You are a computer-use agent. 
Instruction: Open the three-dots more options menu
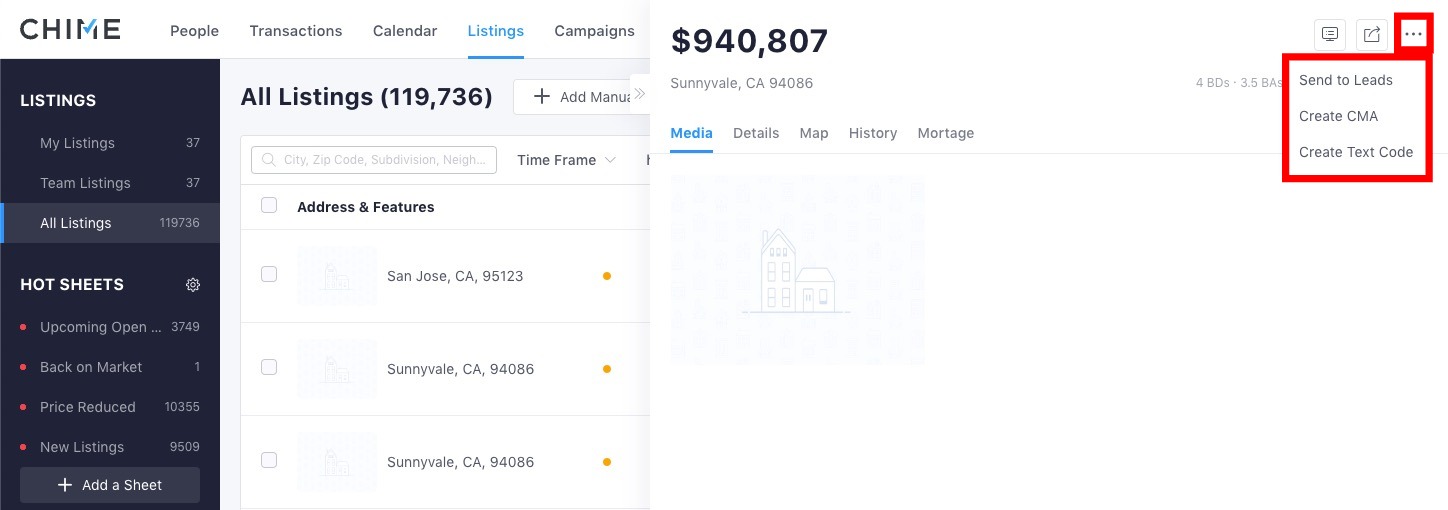pyautogui.click(x=1413, y=34)
